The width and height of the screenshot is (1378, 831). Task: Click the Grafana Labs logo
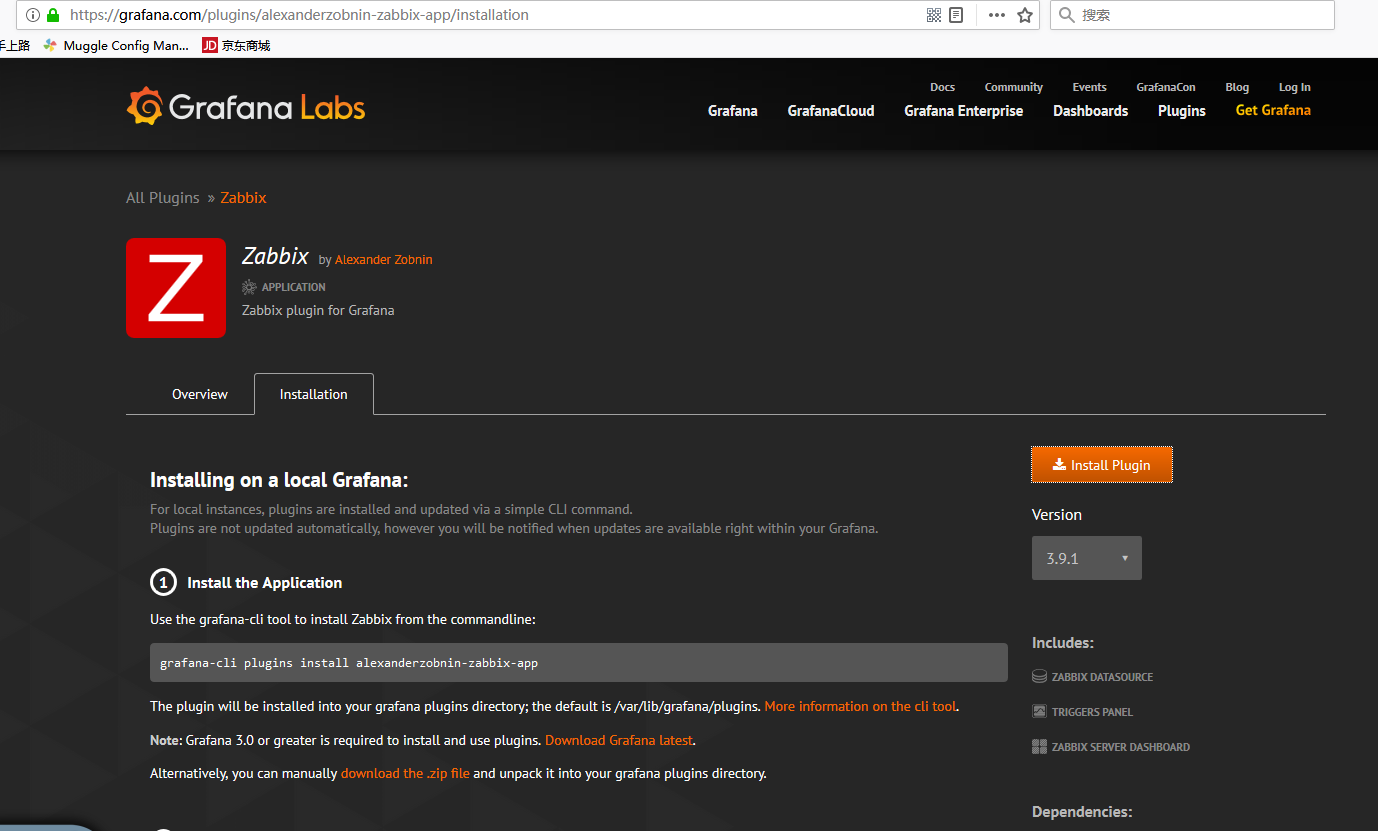tap(246, 107)
